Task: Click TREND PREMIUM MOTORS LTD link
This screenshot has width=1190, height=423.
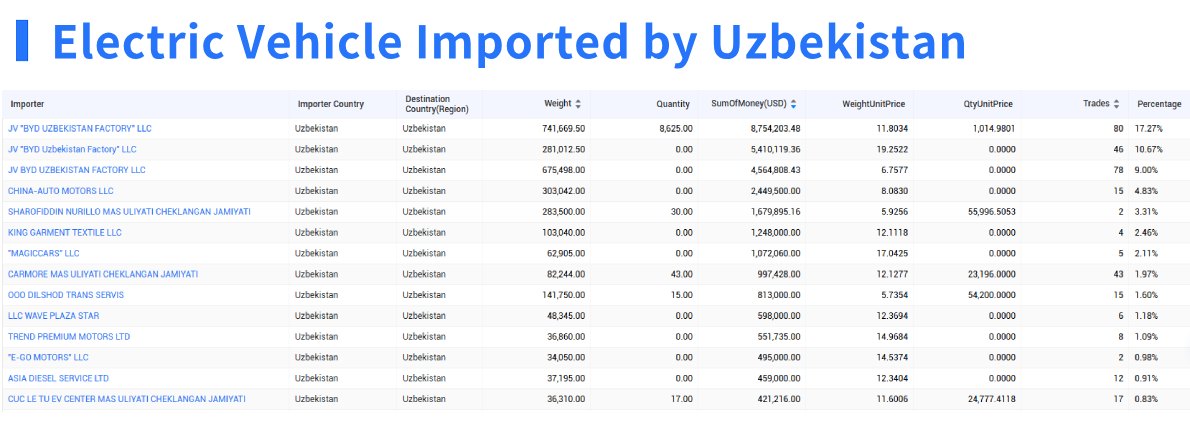Action: [x=69, y=337]
